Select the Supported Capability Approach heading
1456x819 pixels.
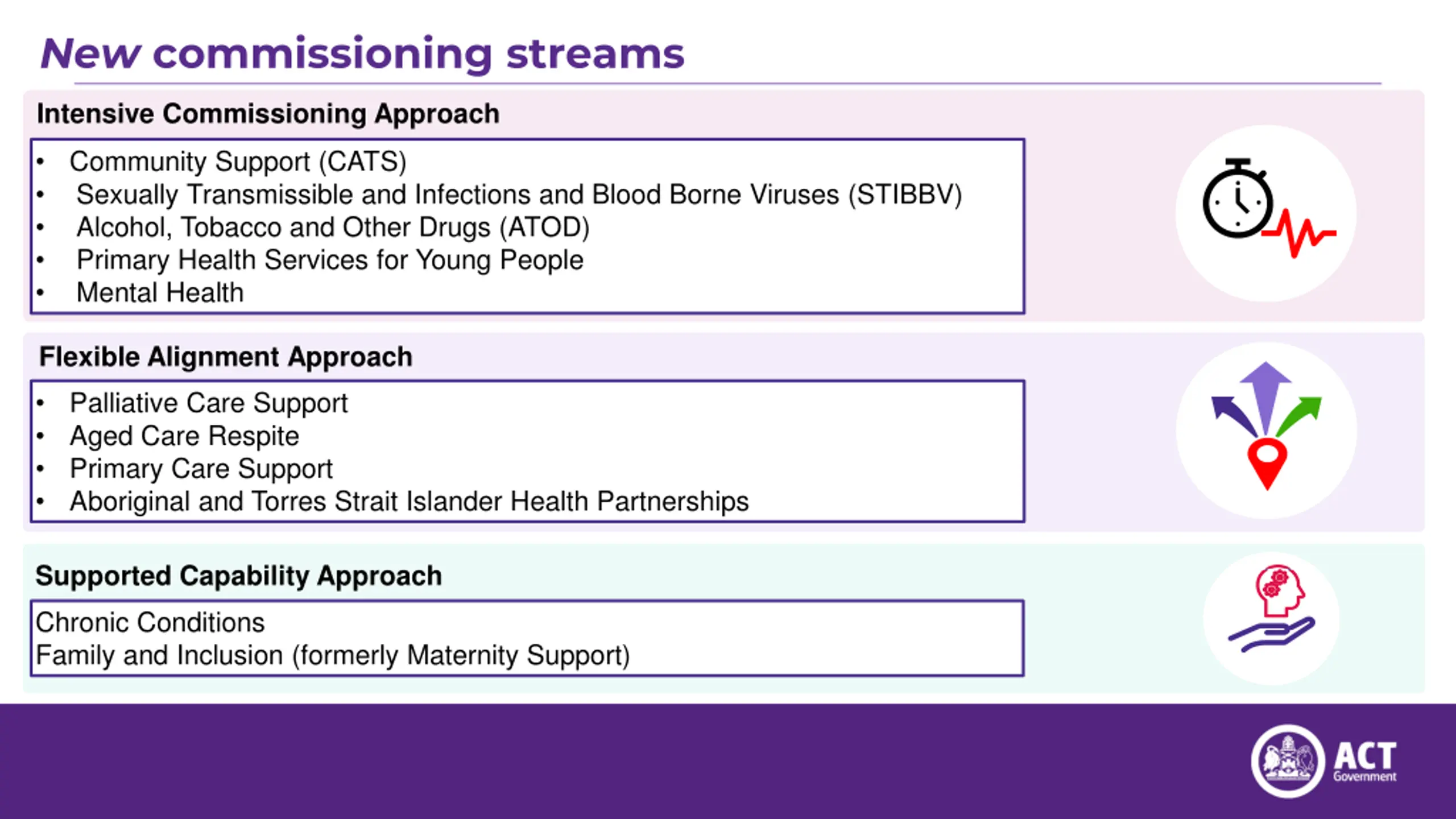[x=238, y=576]
